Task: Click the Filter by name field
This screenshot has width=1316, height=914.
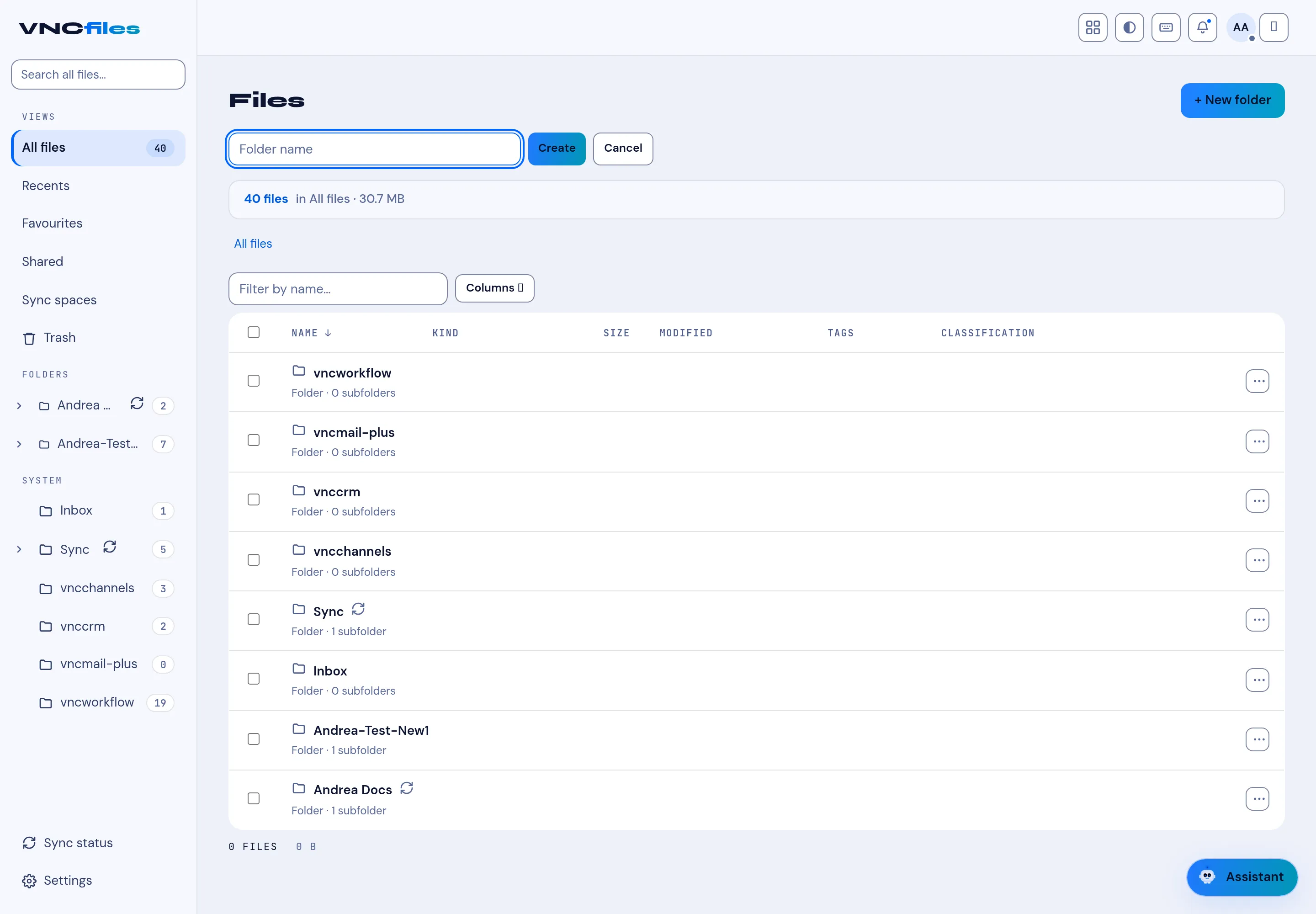Action: click(338, 289)
